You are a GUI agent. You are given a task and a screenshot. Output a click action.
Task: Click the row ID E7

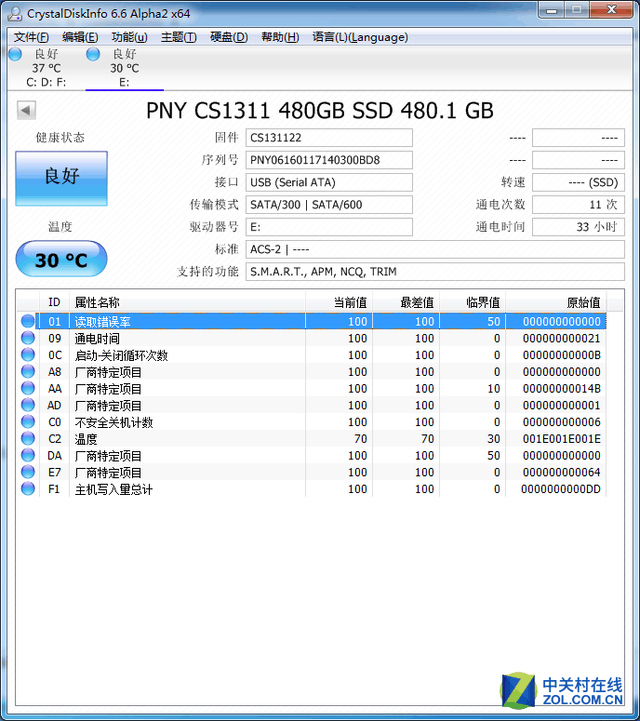(54, 472)
